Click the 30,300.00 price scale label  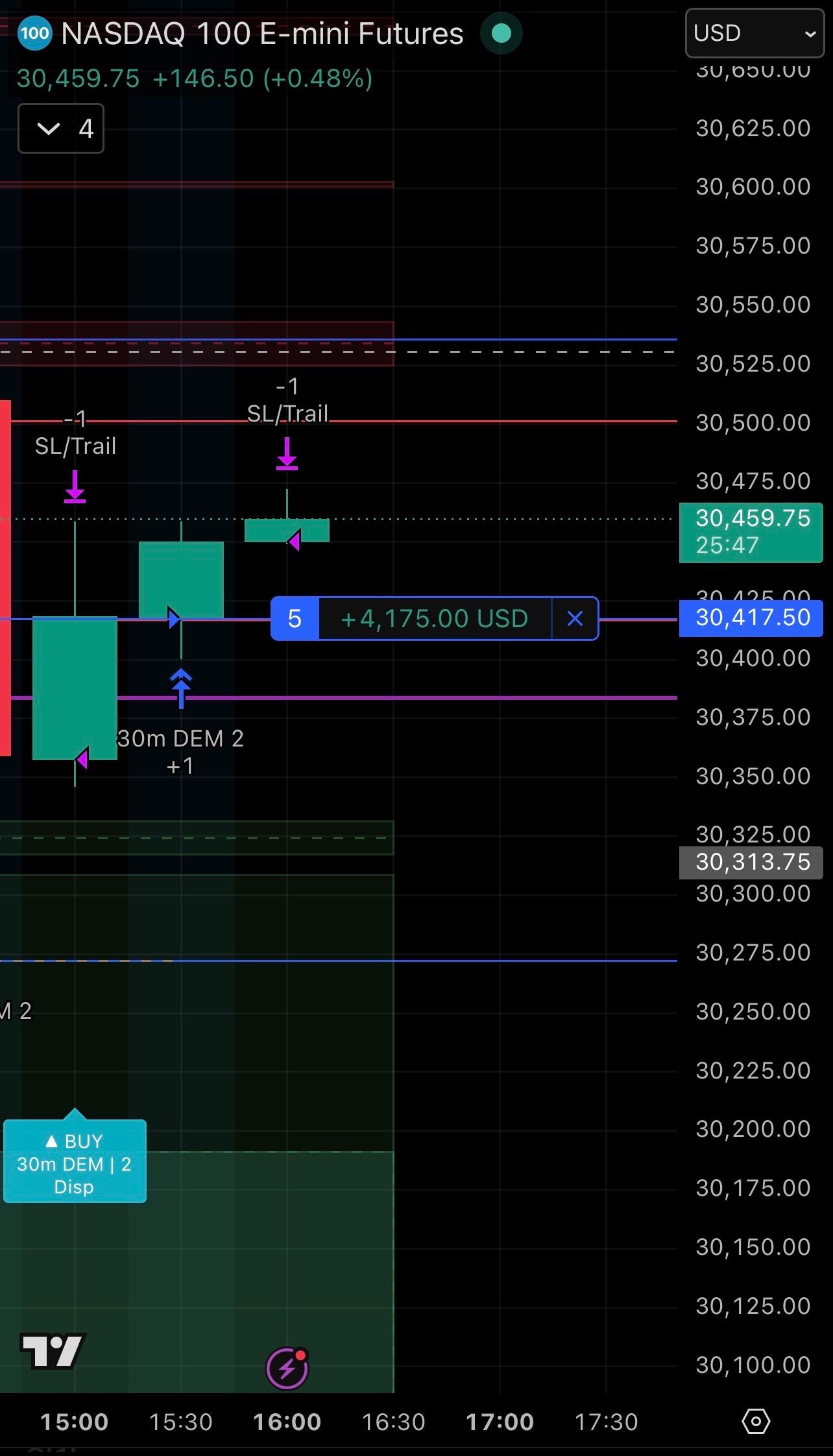coord(753,894)
